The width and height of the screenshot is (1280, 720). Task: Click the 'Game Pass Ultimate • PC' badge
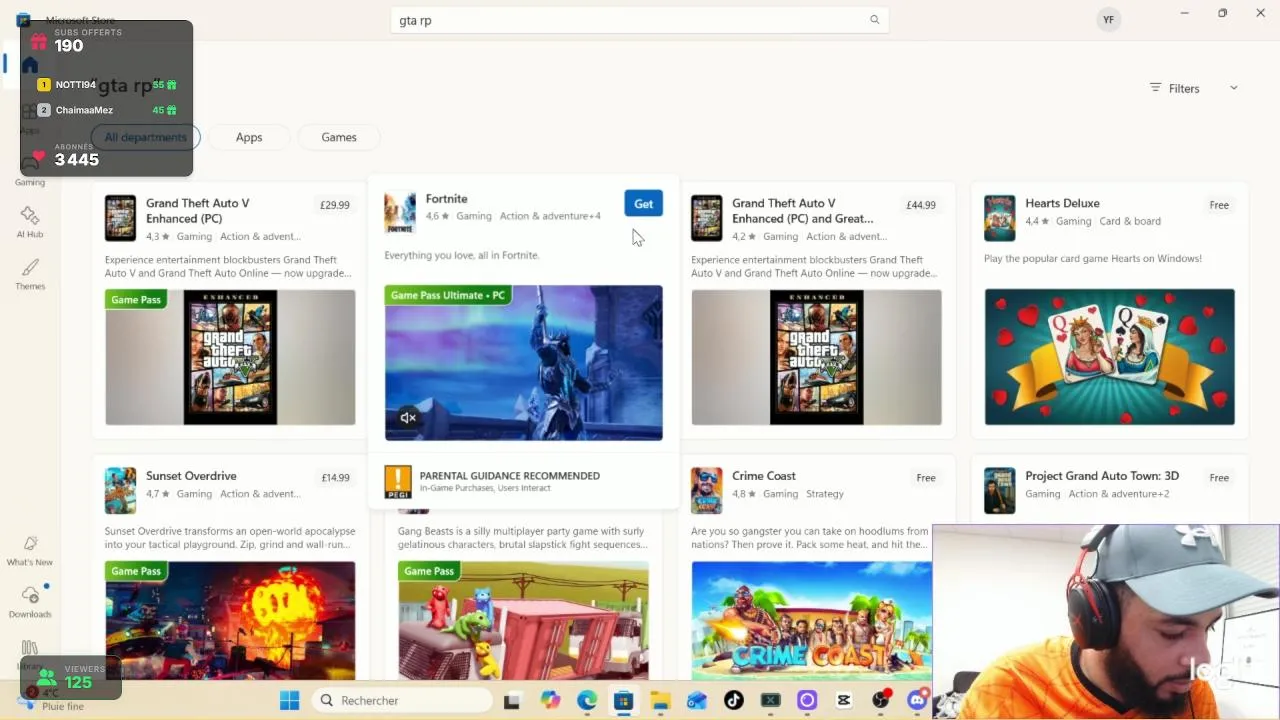click(448, 295)
